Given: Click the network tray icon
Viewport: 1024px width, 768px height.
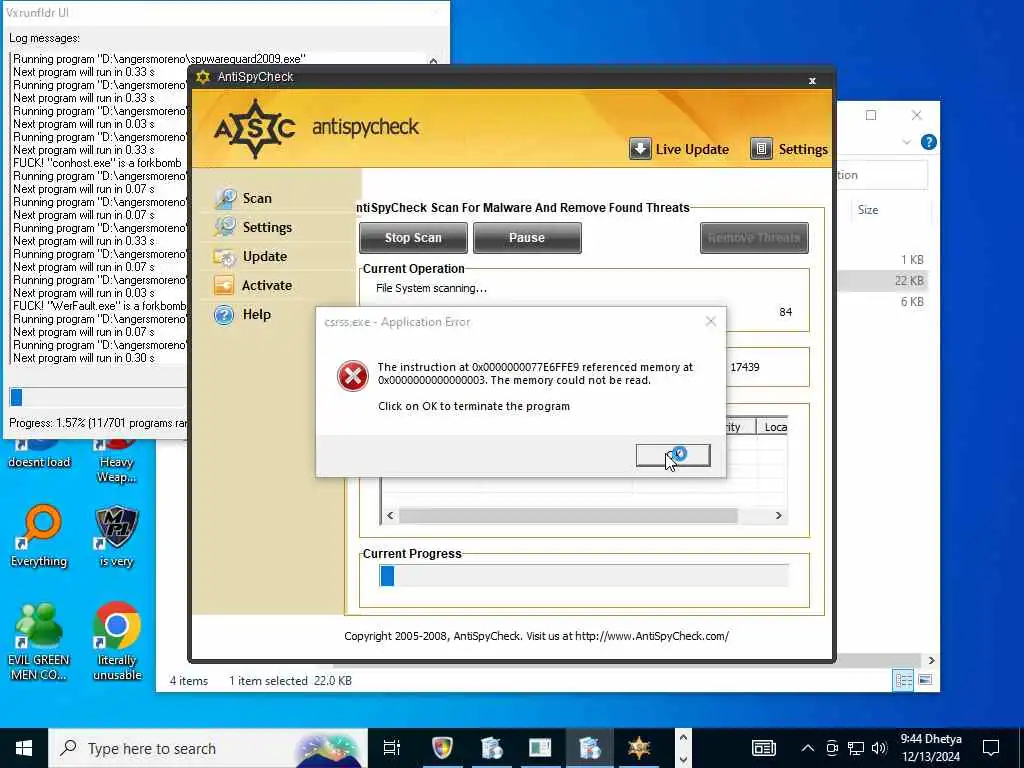Looking at the screenshot, I should pos(856,748).
